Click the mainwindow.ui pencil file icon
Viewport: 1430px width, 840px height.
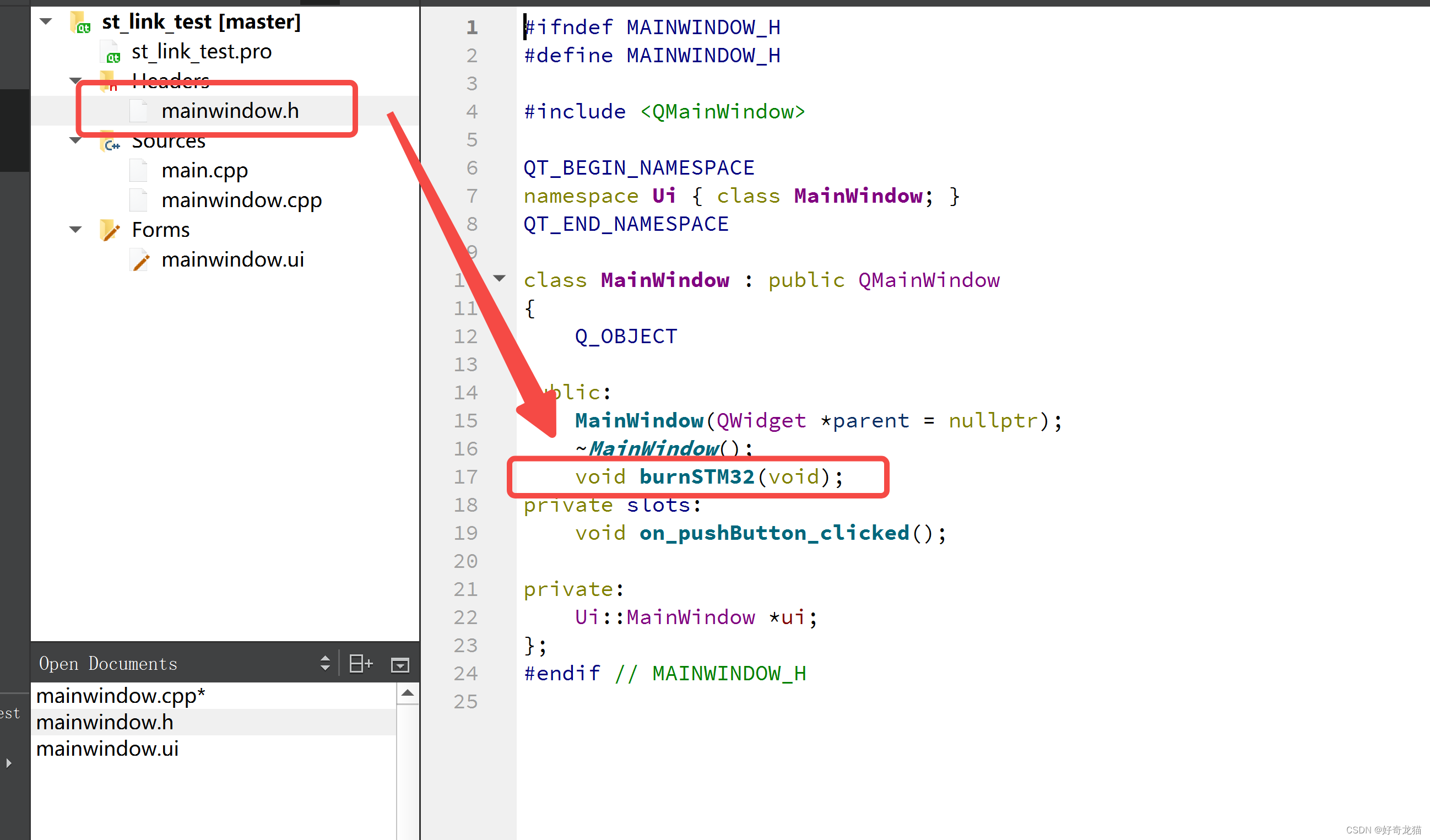[139, 260]
